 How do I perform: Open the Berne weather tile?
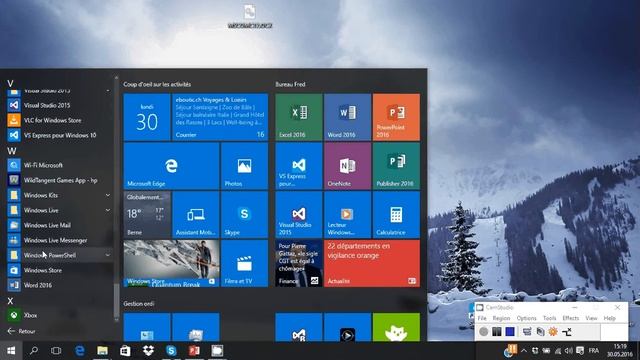click(147, 215)
